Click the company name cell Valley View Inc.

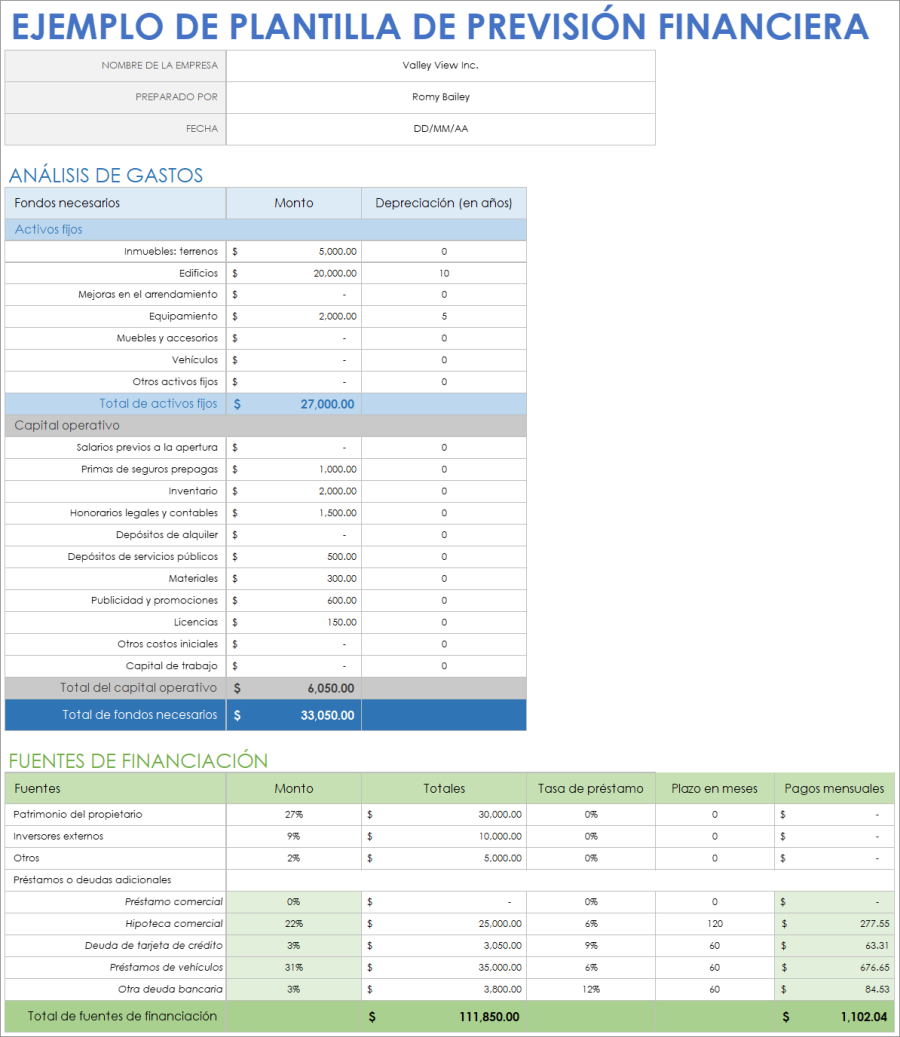[x=440, y=64]
